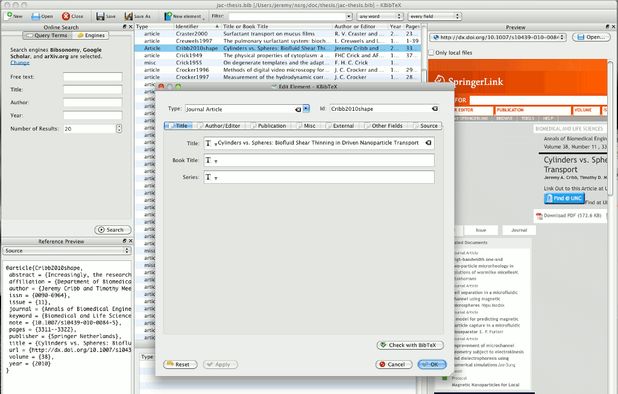Toggle the Only local files checkbox
The image size is (618, 394).
click(x=431, y=52)
